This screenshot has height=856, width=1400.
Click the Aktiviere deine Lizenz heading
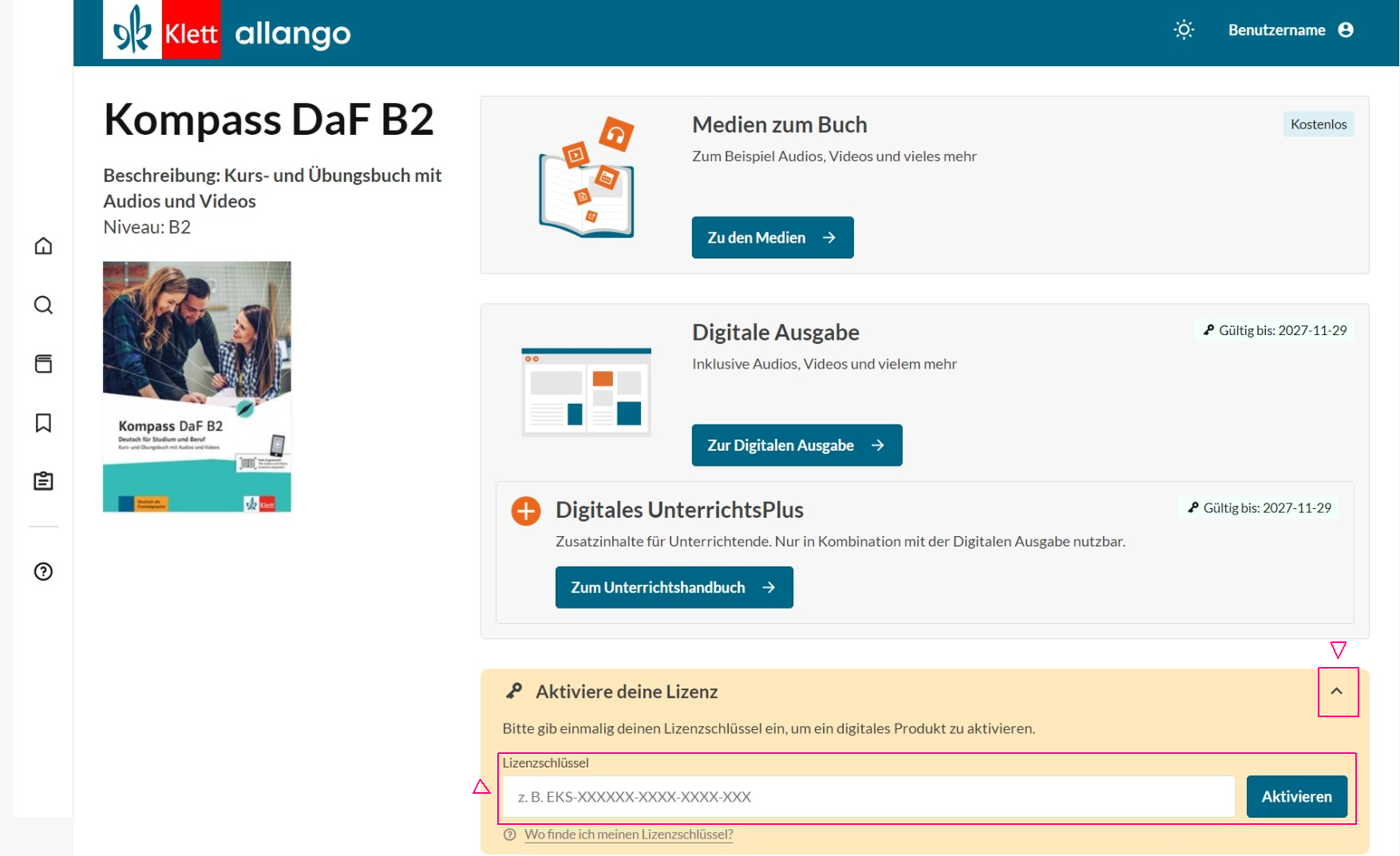click(627, 692)
